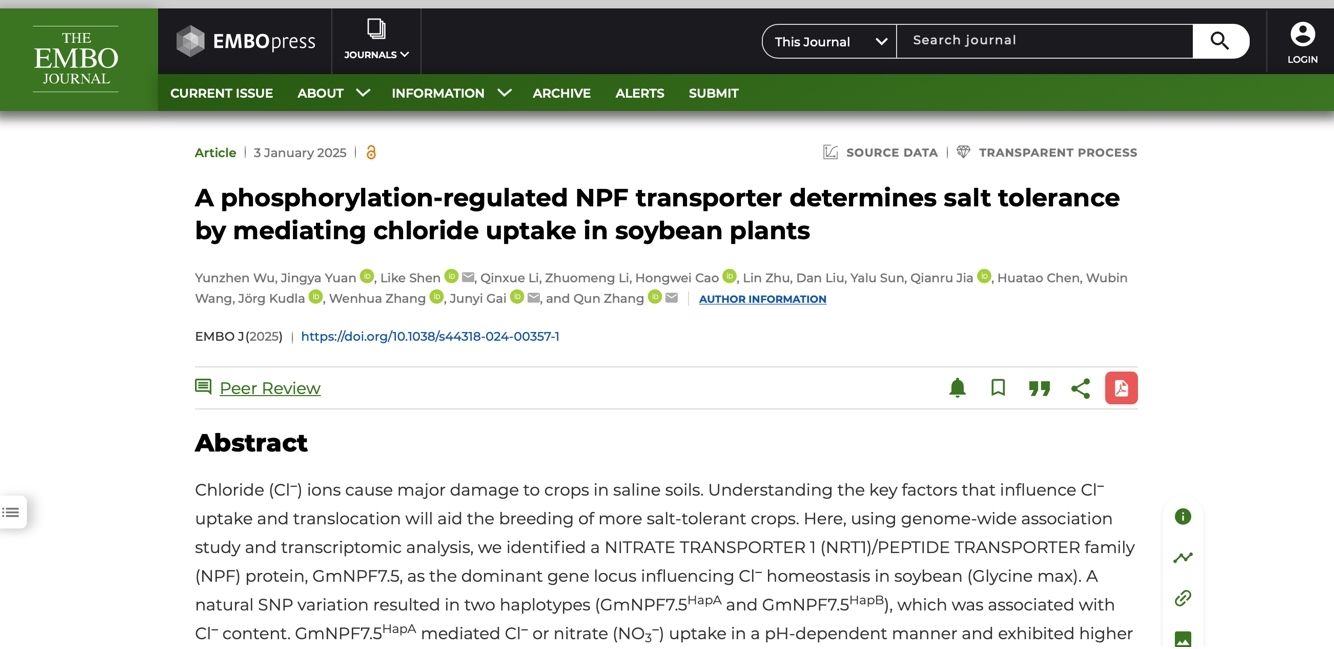Click the Author Information link
Image resolution: width=1334 pixels, height=649 pixels.
click(762, 299)
